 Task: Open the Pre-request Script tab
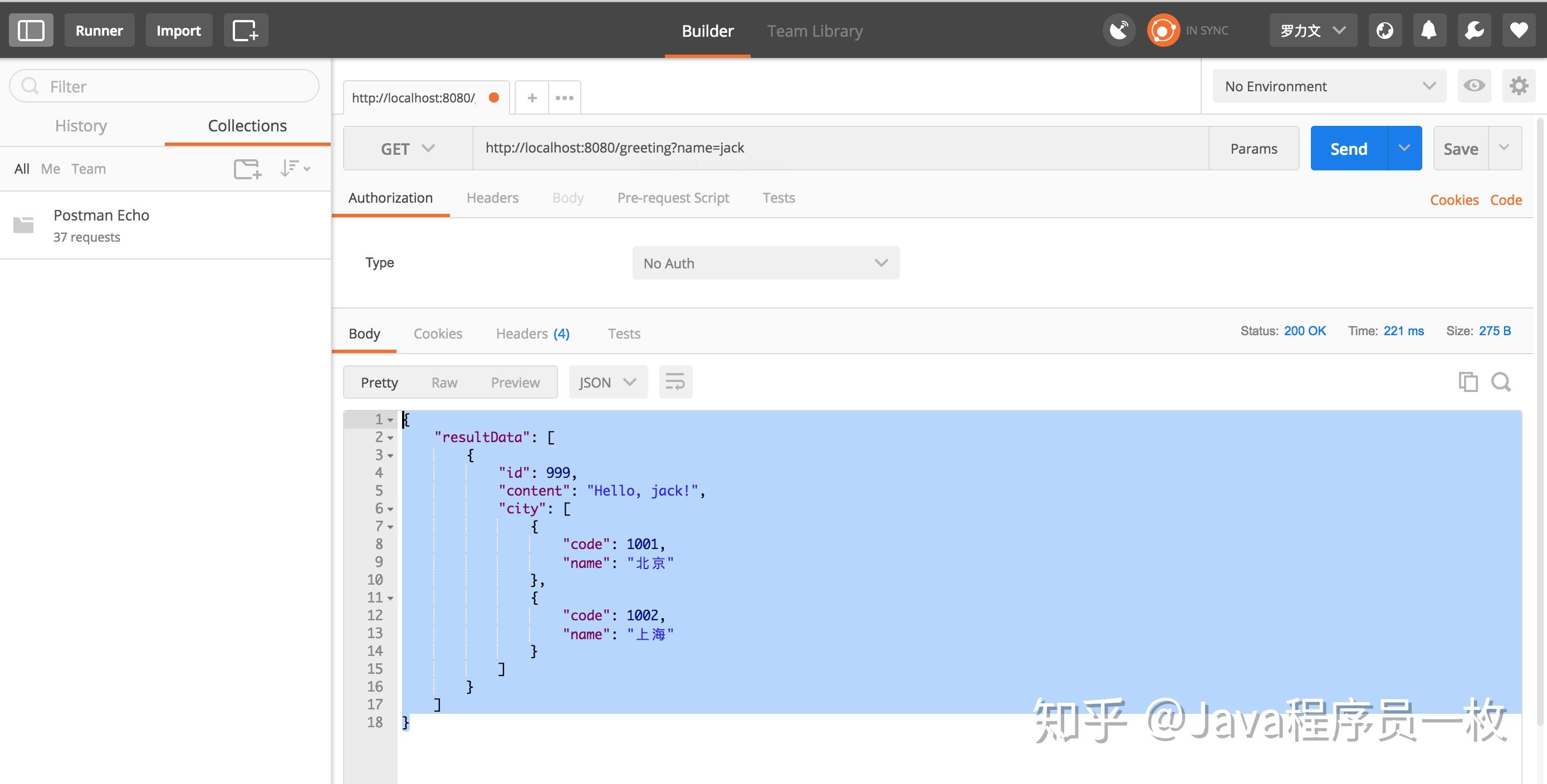(673, 198)
